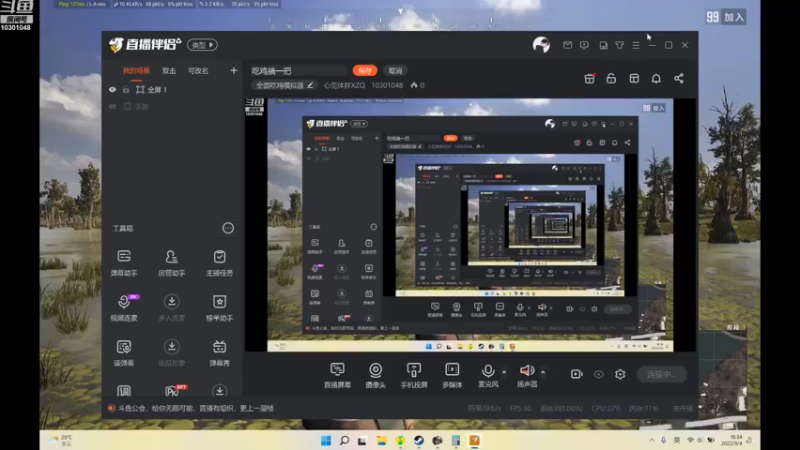Open the hamburger menu in title bar

coord(636,45)
